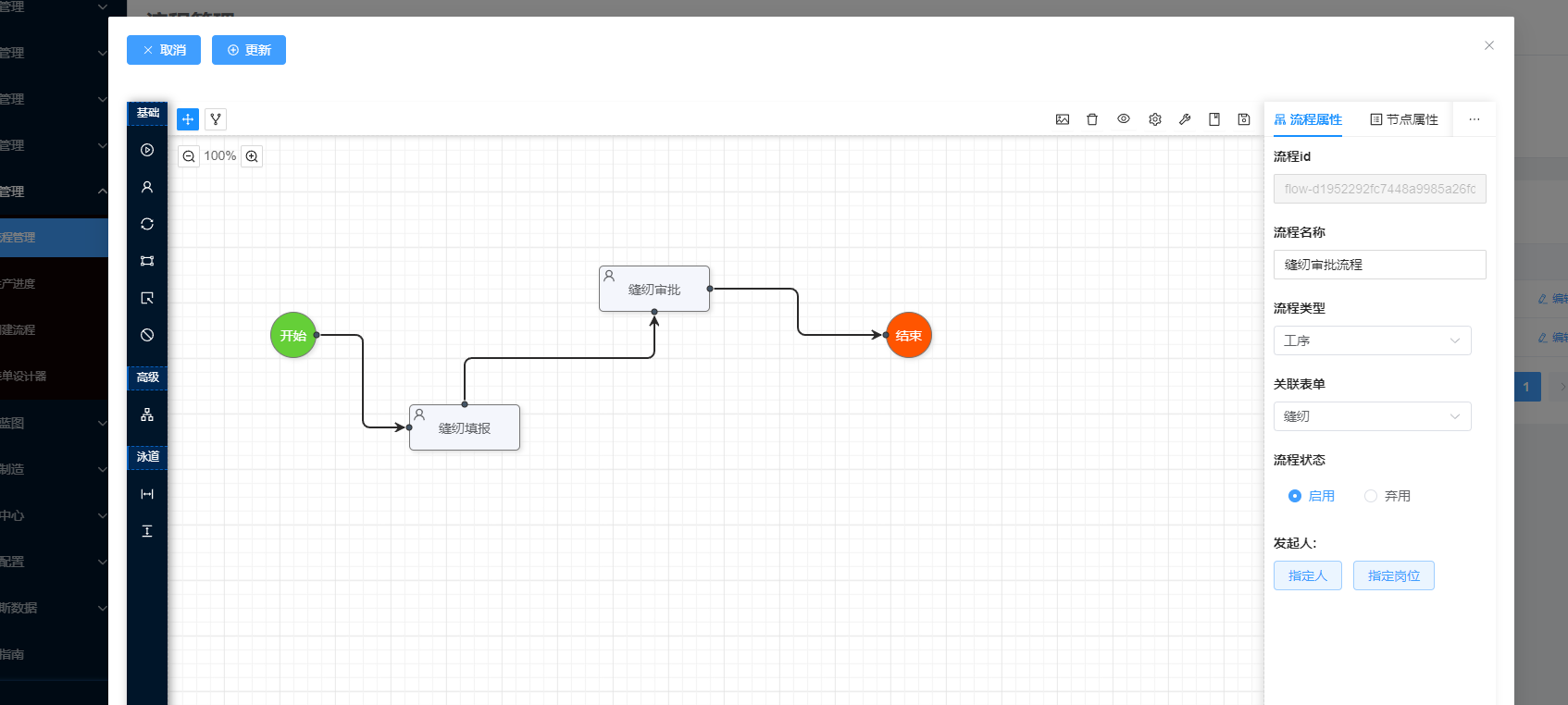This screenshot has width=1568, height=705.
Task: Click the 更新 button
Action: [249, 50]
